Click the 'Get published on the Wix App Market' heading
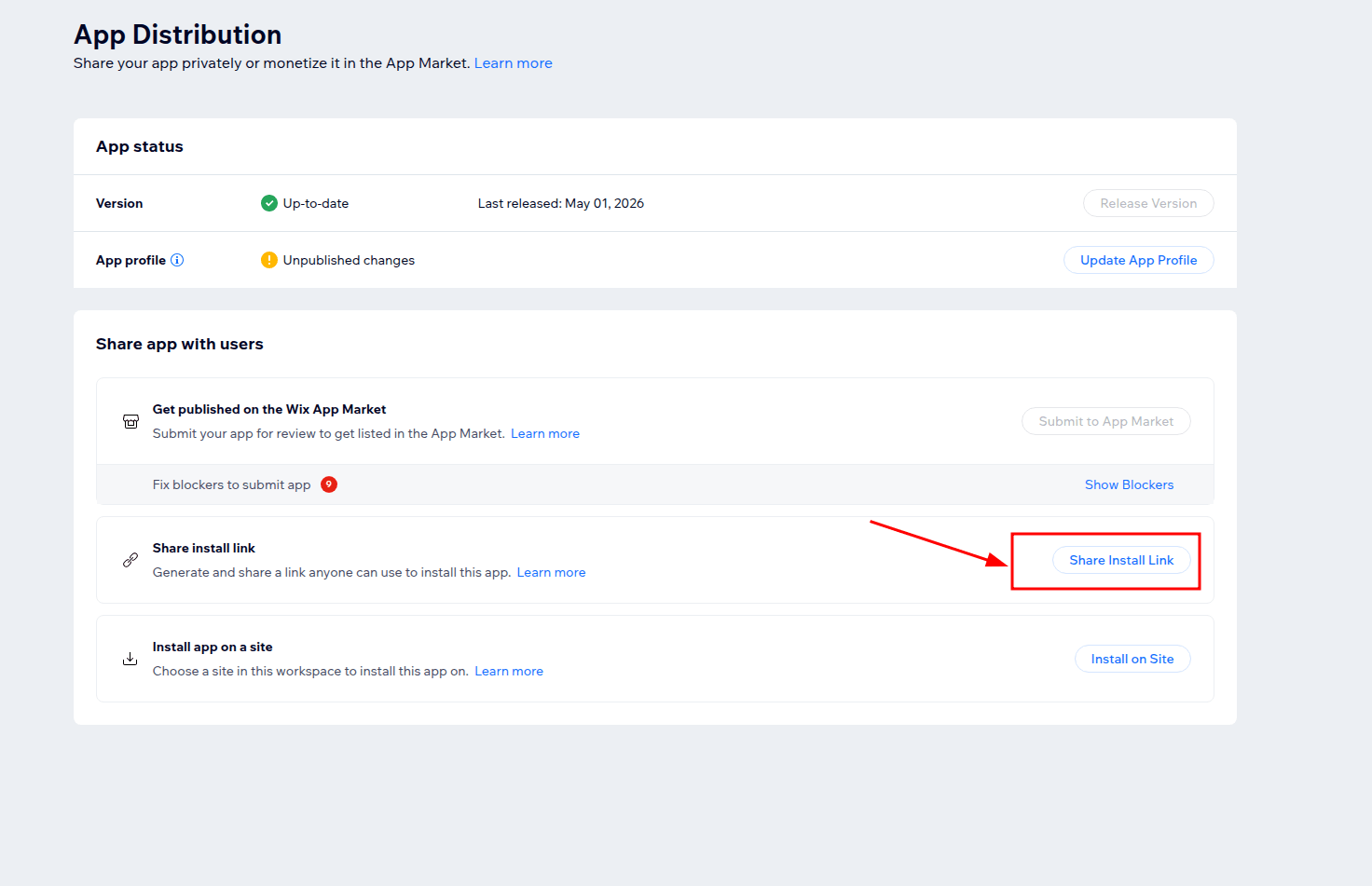This screenshot has height=886, width=1372. click(x=269, y=409)
